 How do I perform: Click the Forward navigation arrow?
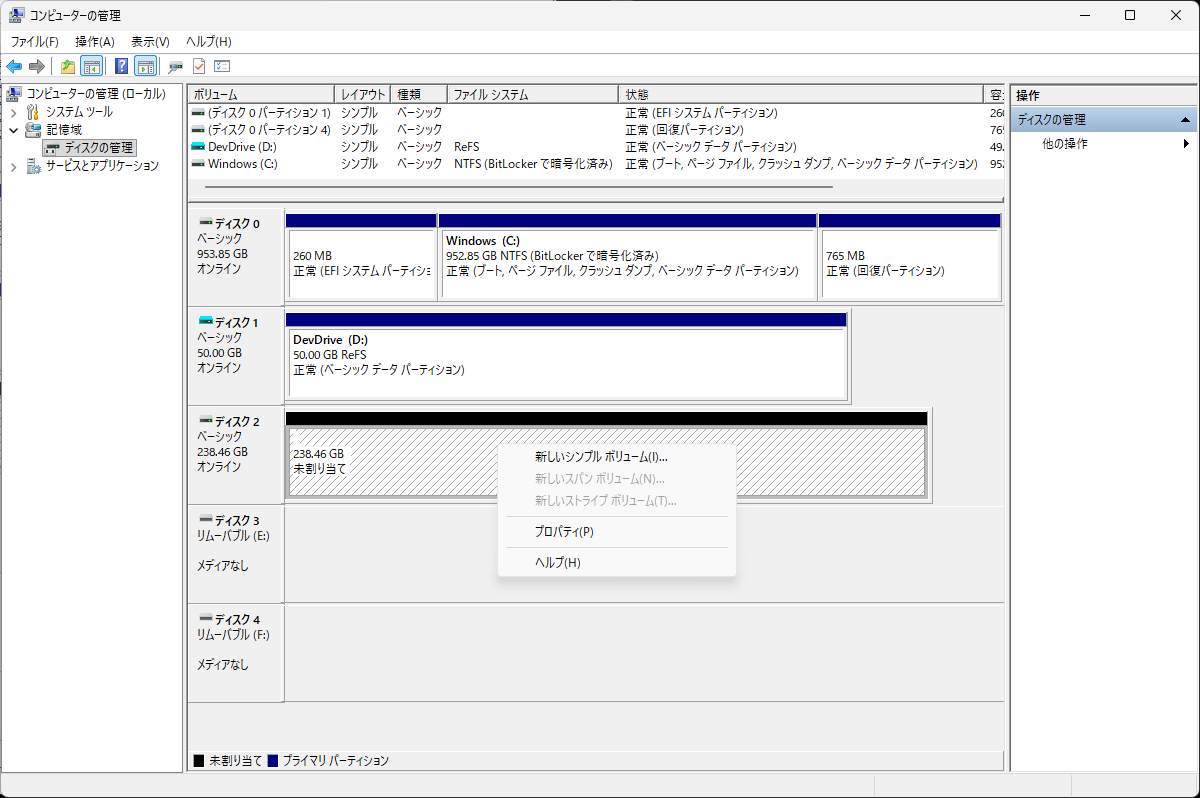(x=38, y=66)
